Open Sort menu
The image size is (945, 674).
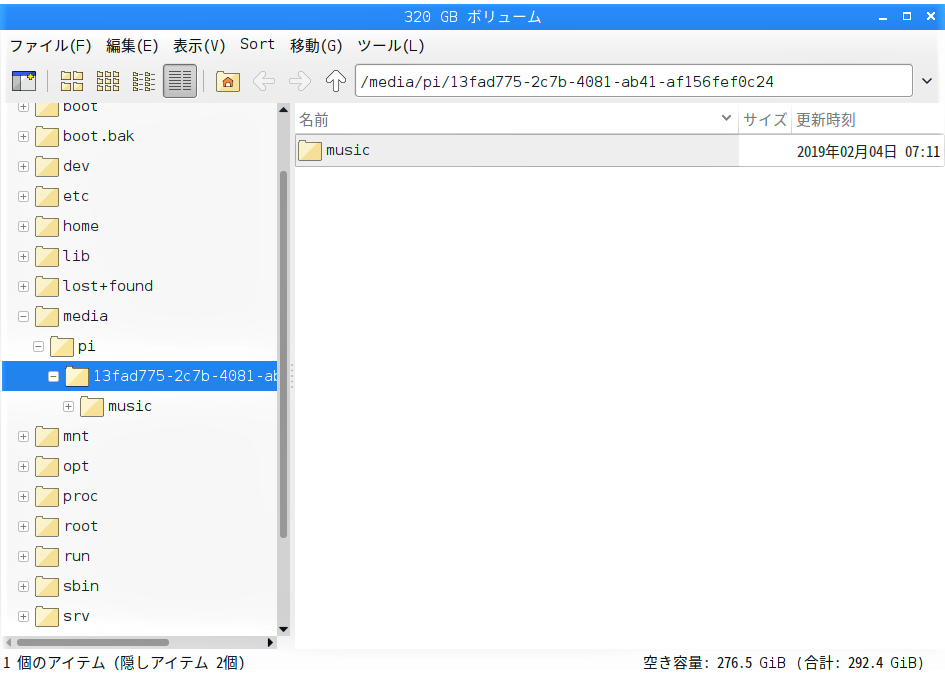click(257, 45)
